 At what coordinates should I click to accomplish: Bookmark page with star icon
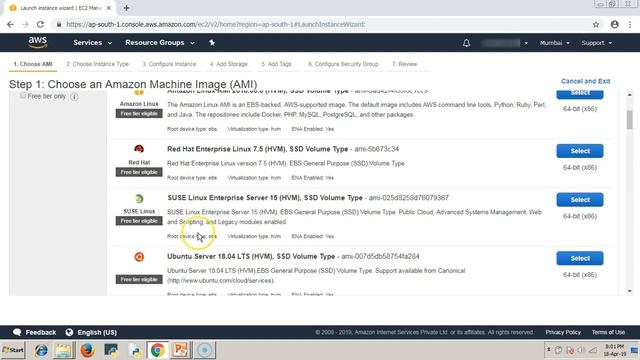point(596,24)
